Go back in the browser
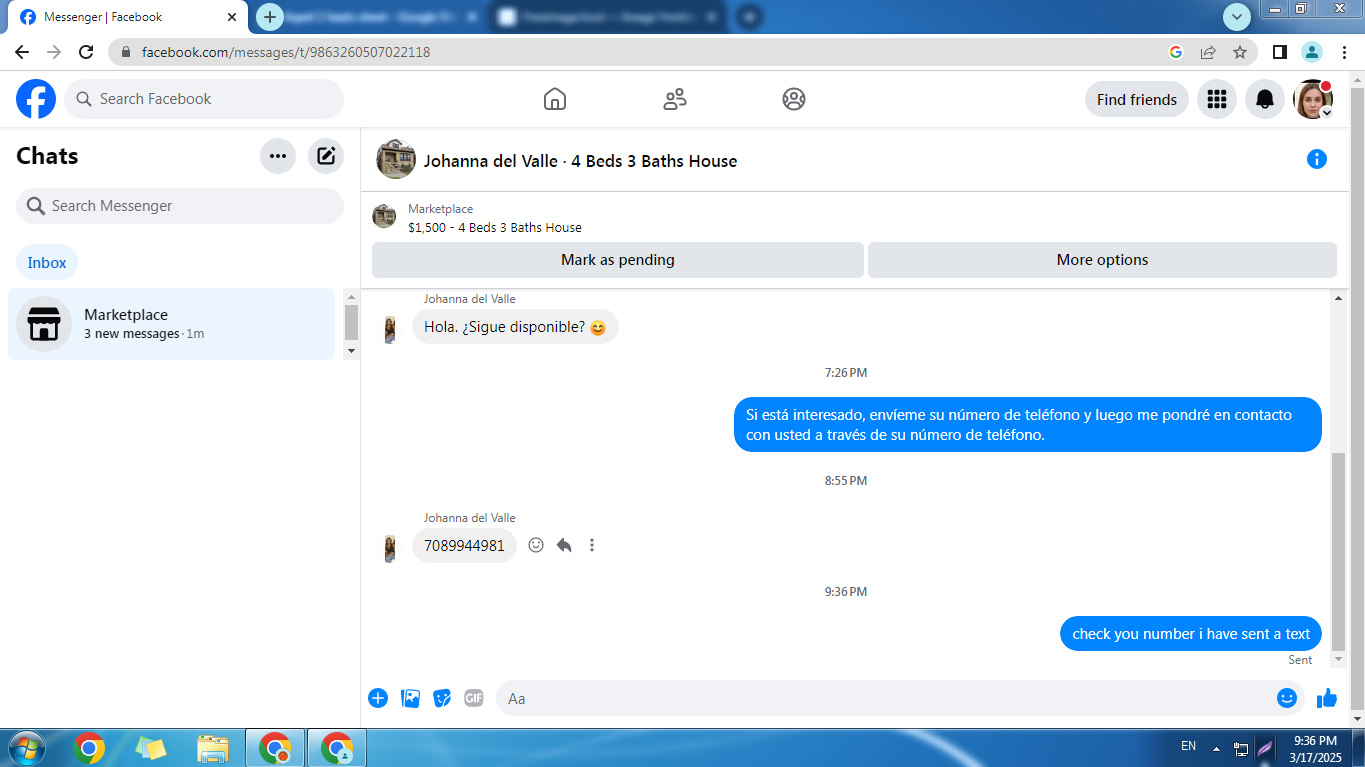This screenshot has width=1365, height=767. coord(22,52)
